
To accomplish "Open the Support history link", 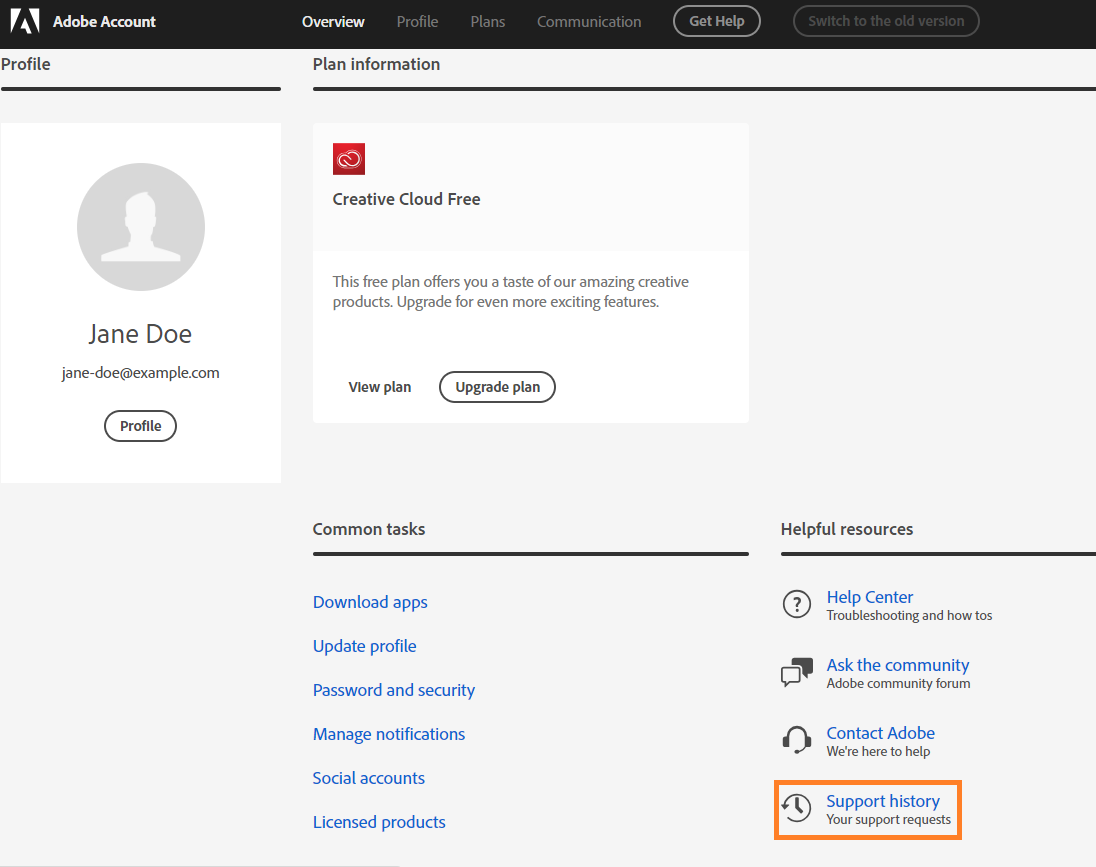I will click(x=883, y=801).
